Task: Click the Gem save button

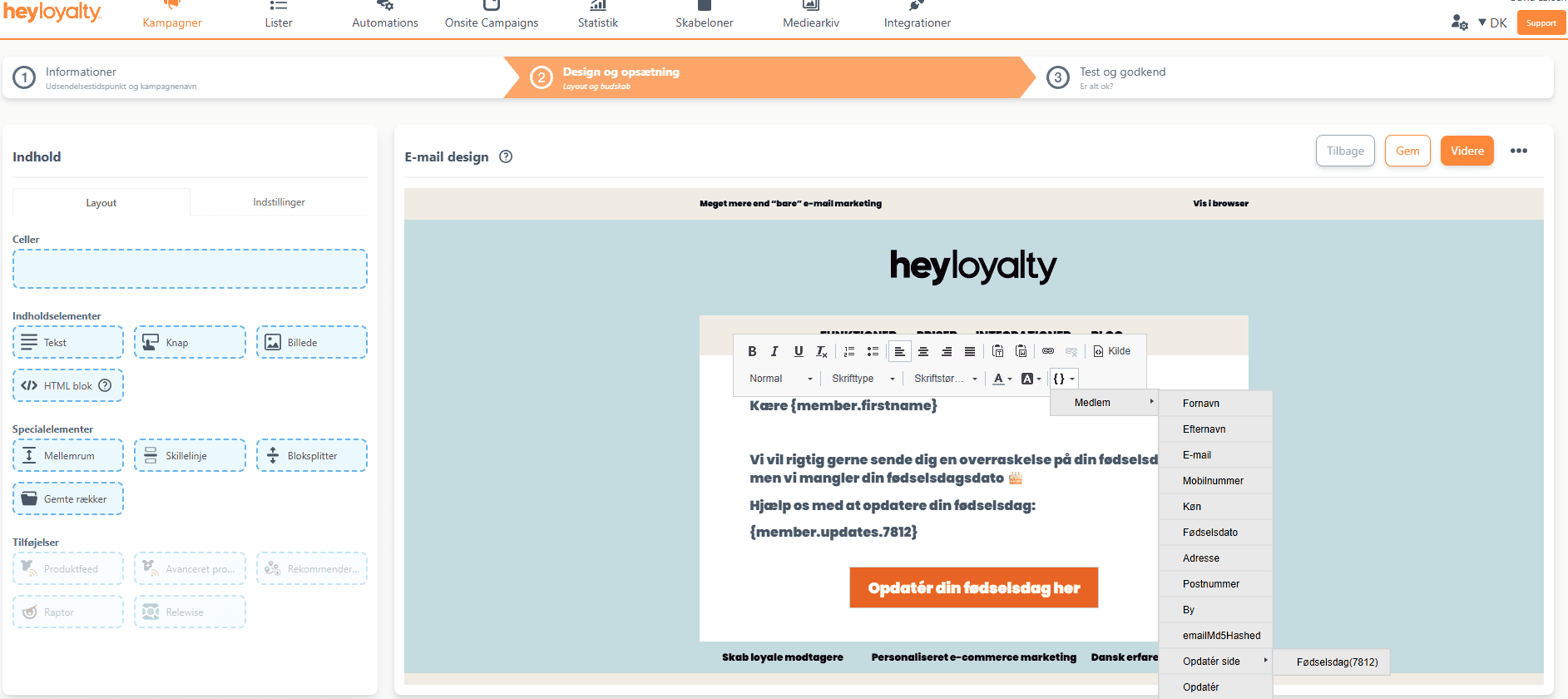Action: point(1407,151)
